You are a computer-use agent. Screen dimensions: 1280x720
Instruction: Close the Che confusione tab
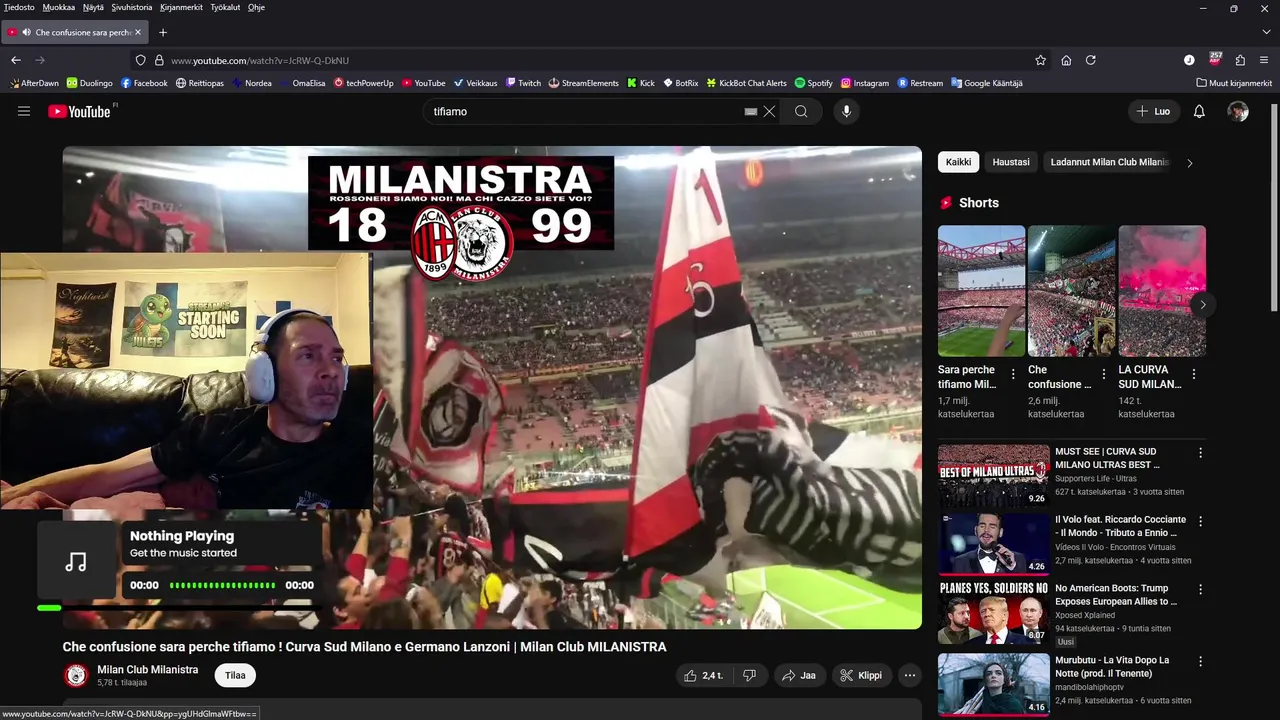[138, 32]
